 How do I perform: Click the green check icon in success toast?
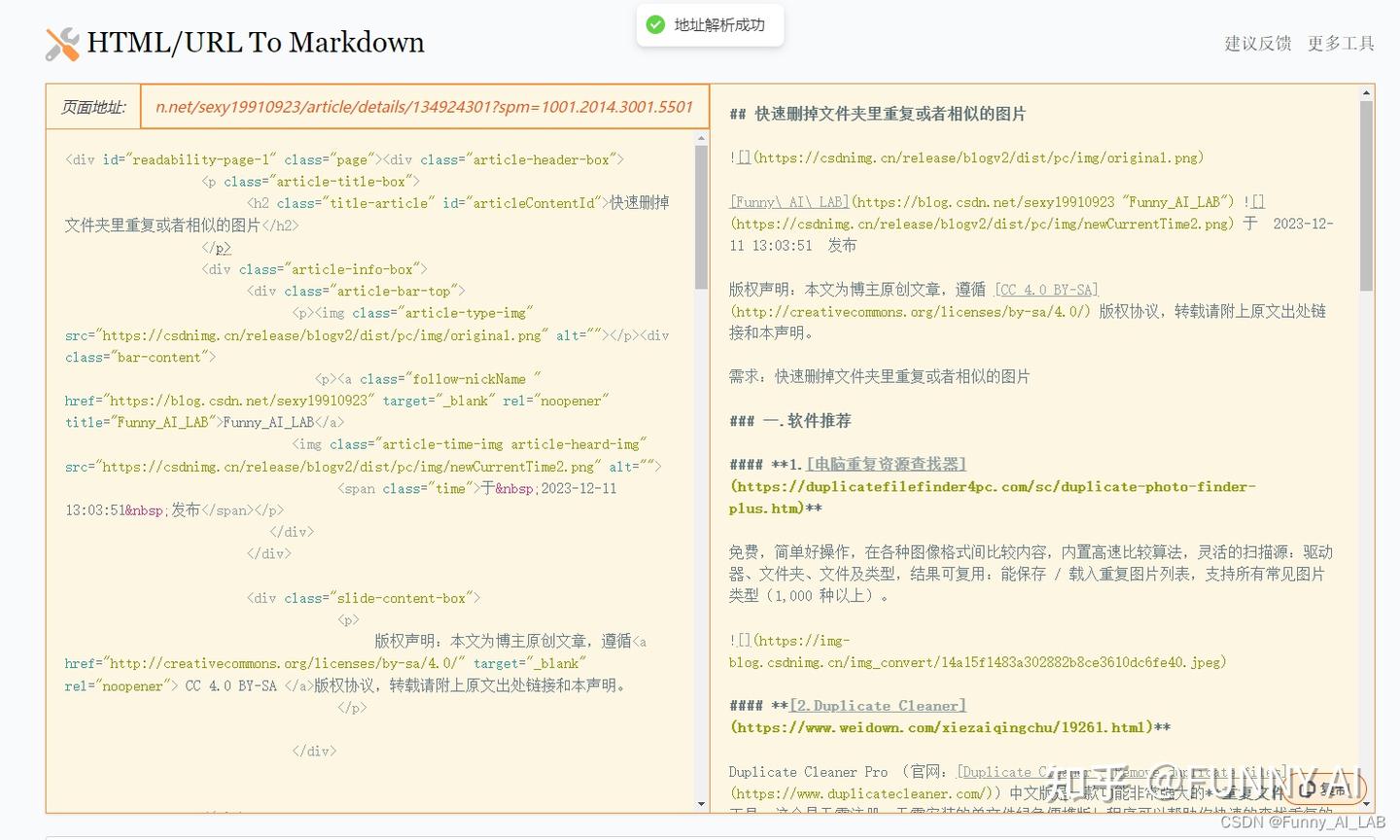656,25
